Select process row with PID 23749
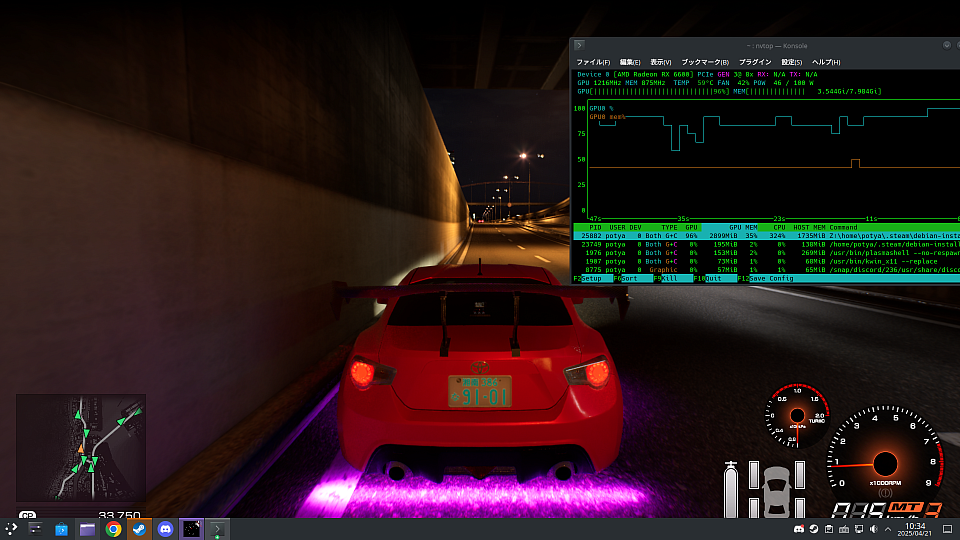Viewport: 960px width, 540px height. click(x=767, y=244)
